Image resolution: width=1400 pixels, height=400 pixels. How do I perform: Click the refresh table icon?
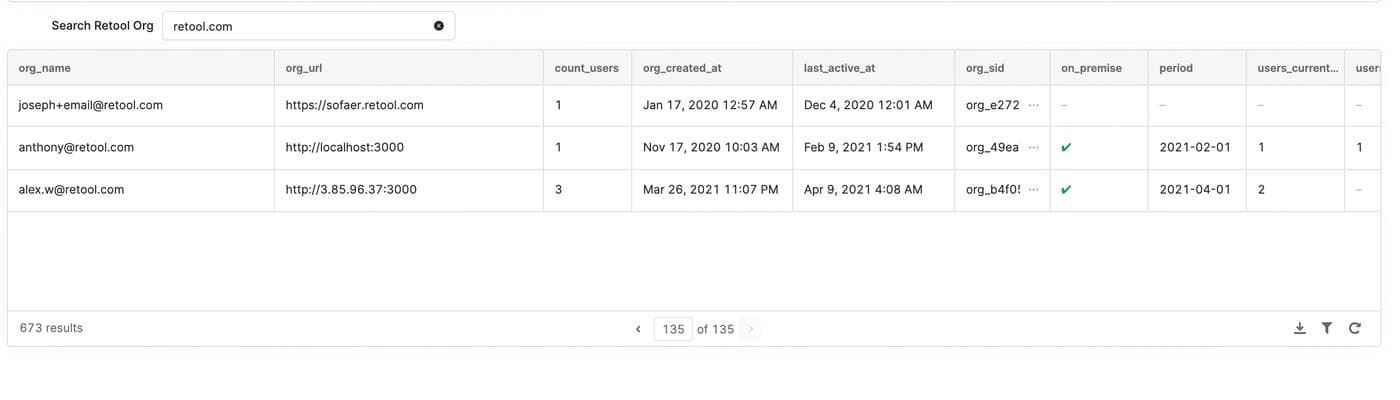[x=1354, y=328]
